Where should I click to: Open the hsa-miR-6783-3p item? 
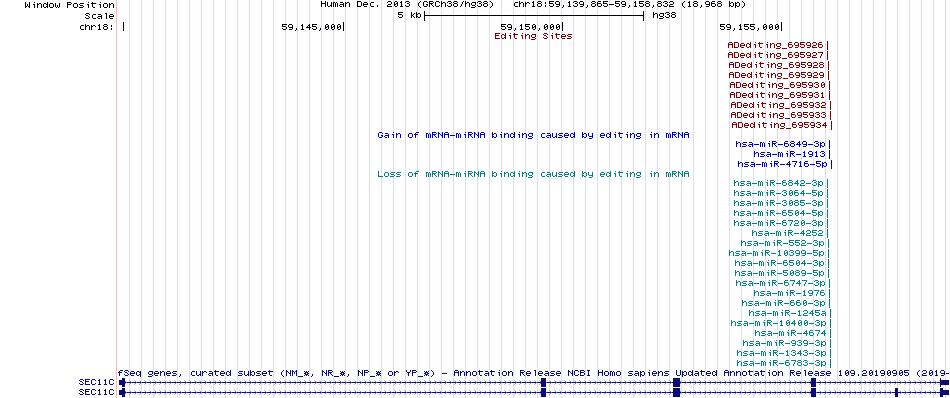[783, 363]
